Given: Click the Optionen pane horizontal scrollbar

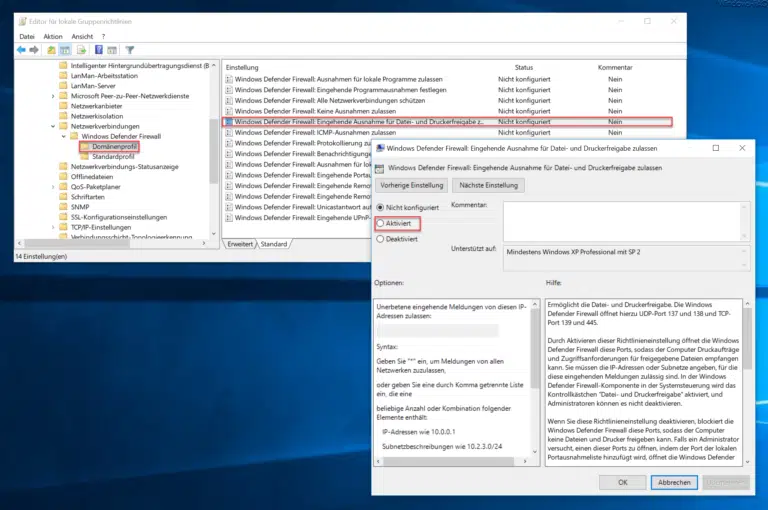Looking at the screenshot, I should tap(448, 461).
